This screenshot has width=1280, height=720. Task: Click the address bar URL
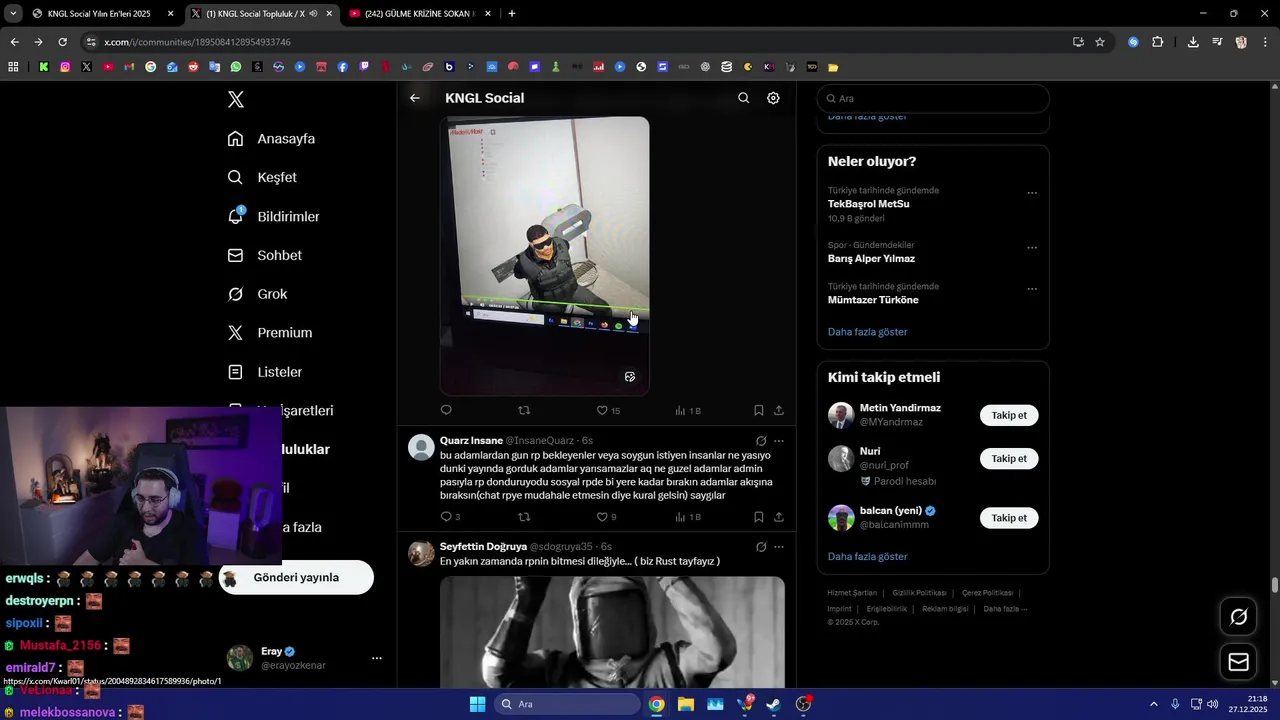[197, 42]
